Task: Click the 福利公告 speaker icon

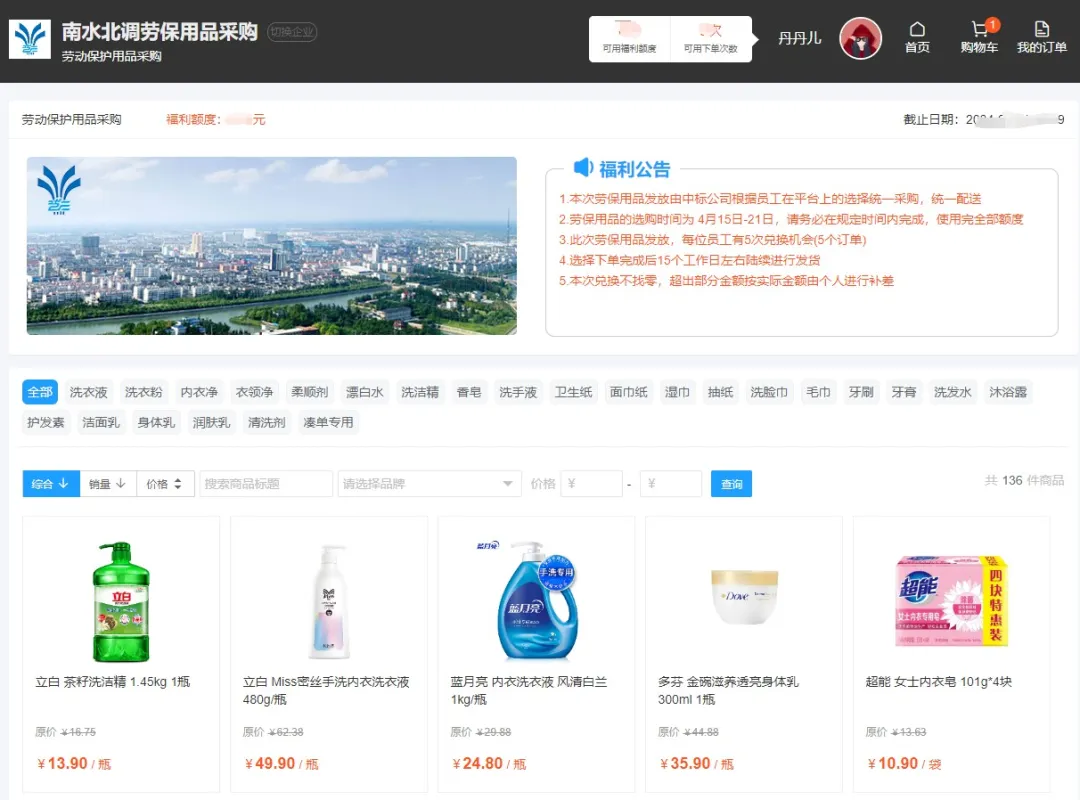Action: [583, 167]
